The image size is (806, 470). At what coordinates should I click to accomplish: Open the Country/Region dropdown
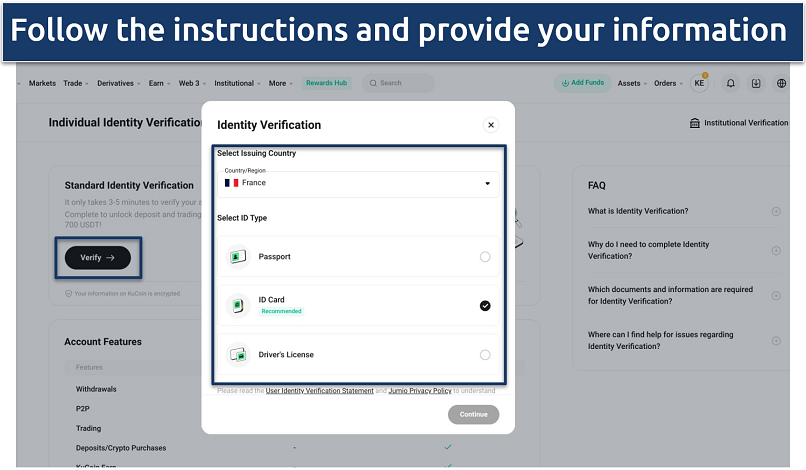point(358,183)
